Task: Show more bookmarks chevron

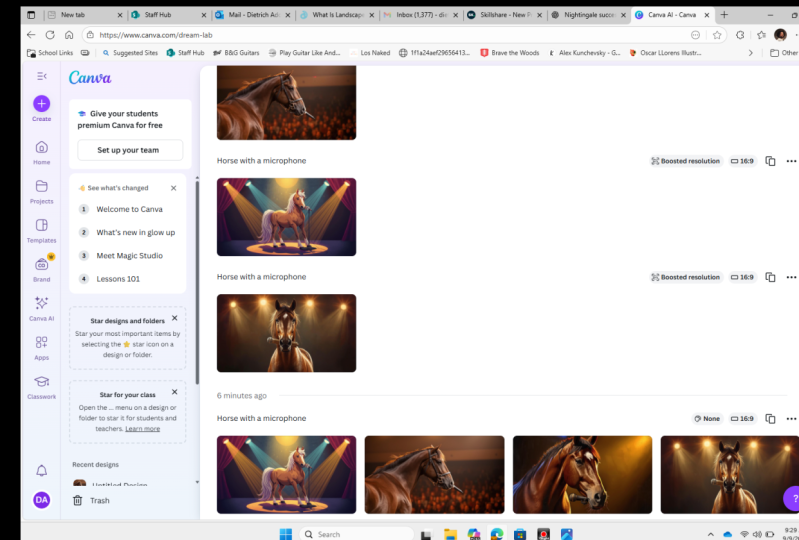Action: point(751,52)
